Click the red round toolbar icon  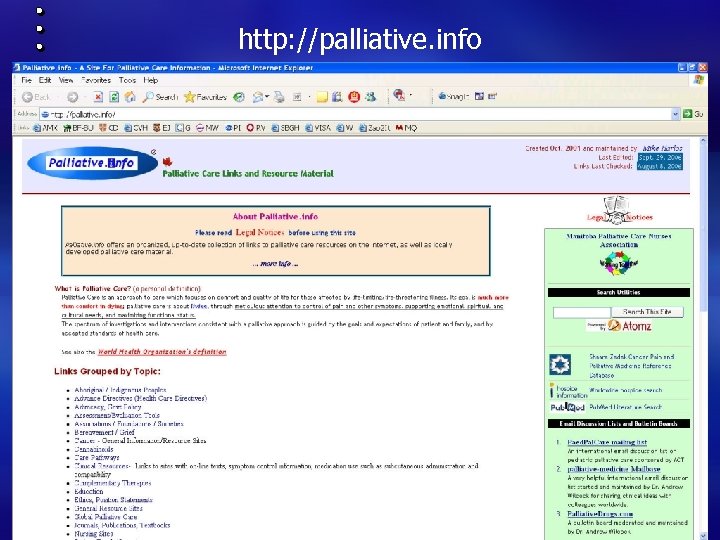pyautogui.click(x=354, y=97)
